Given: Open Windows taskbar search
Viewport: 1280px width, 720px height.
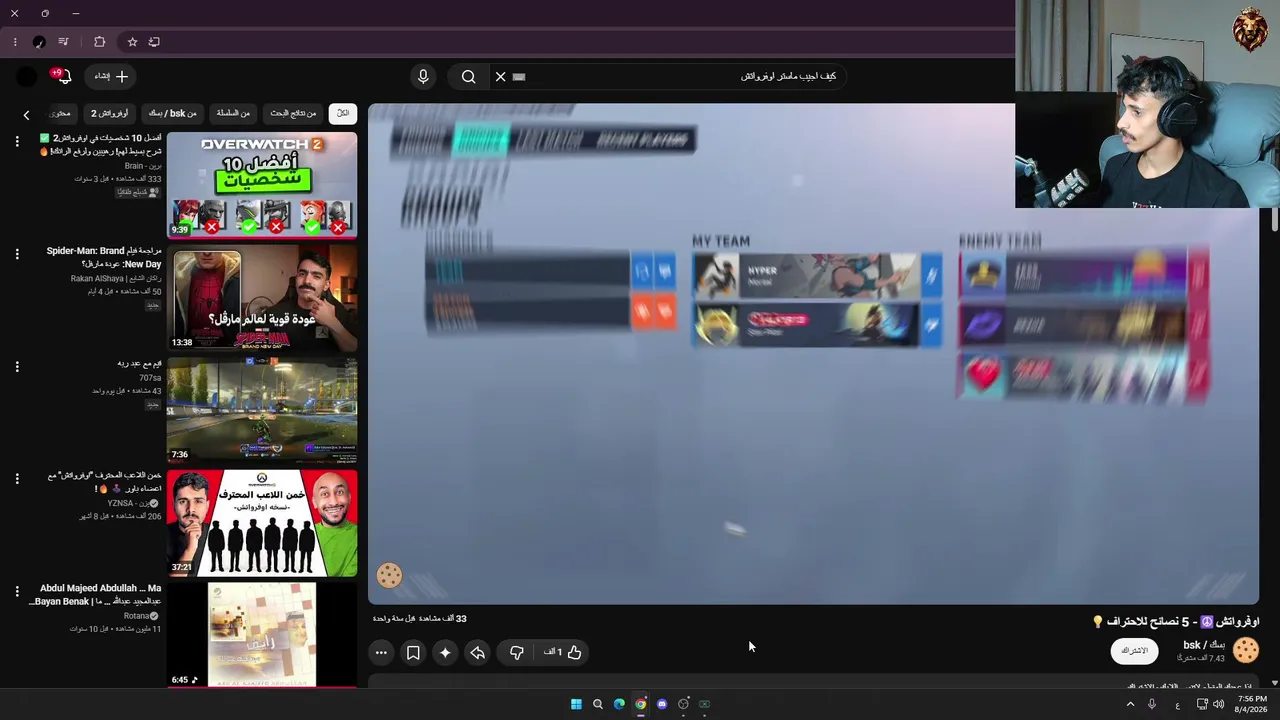Looking at the screenshot, I should tap(598, 704).
